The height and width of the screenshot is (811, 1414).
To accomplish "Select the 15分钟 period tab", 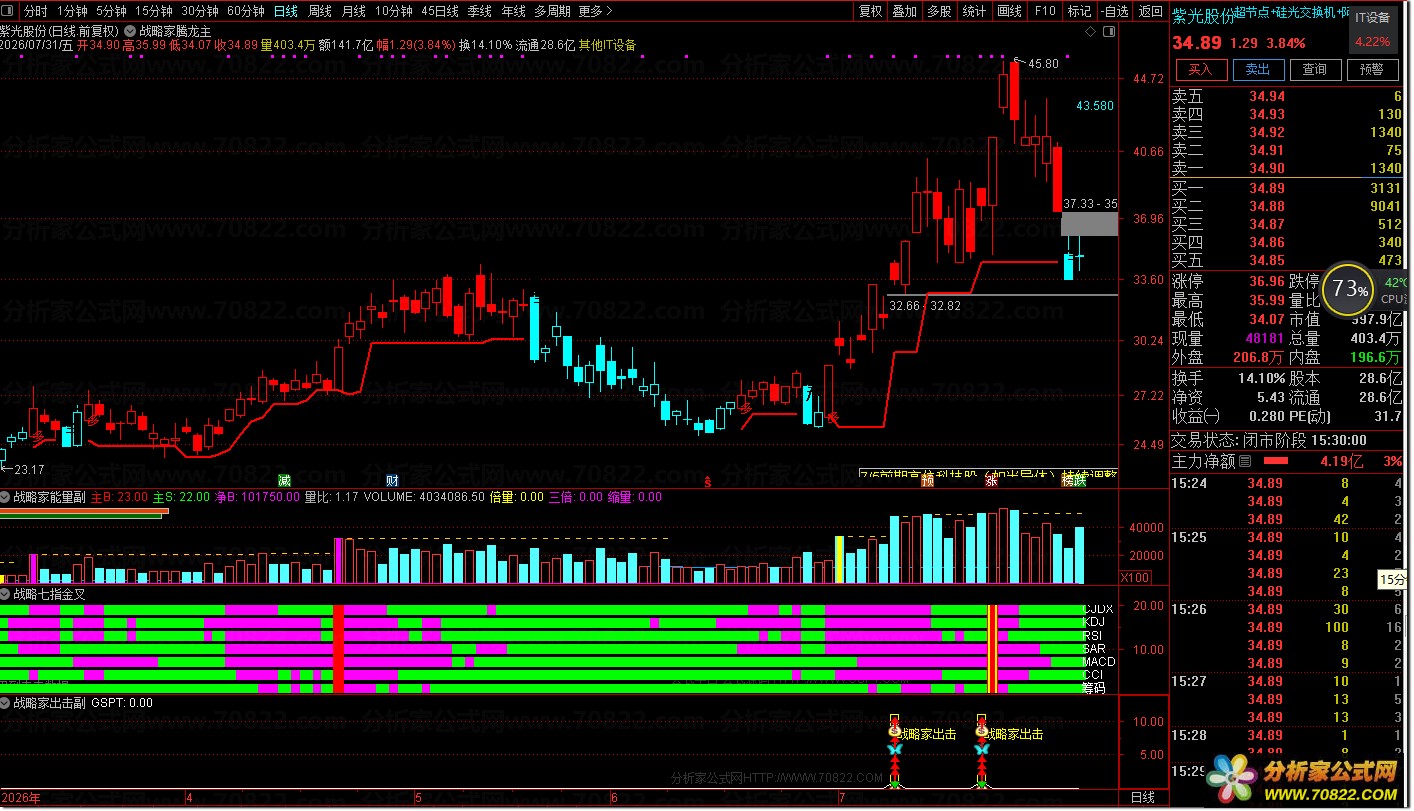I will [154, 11].
